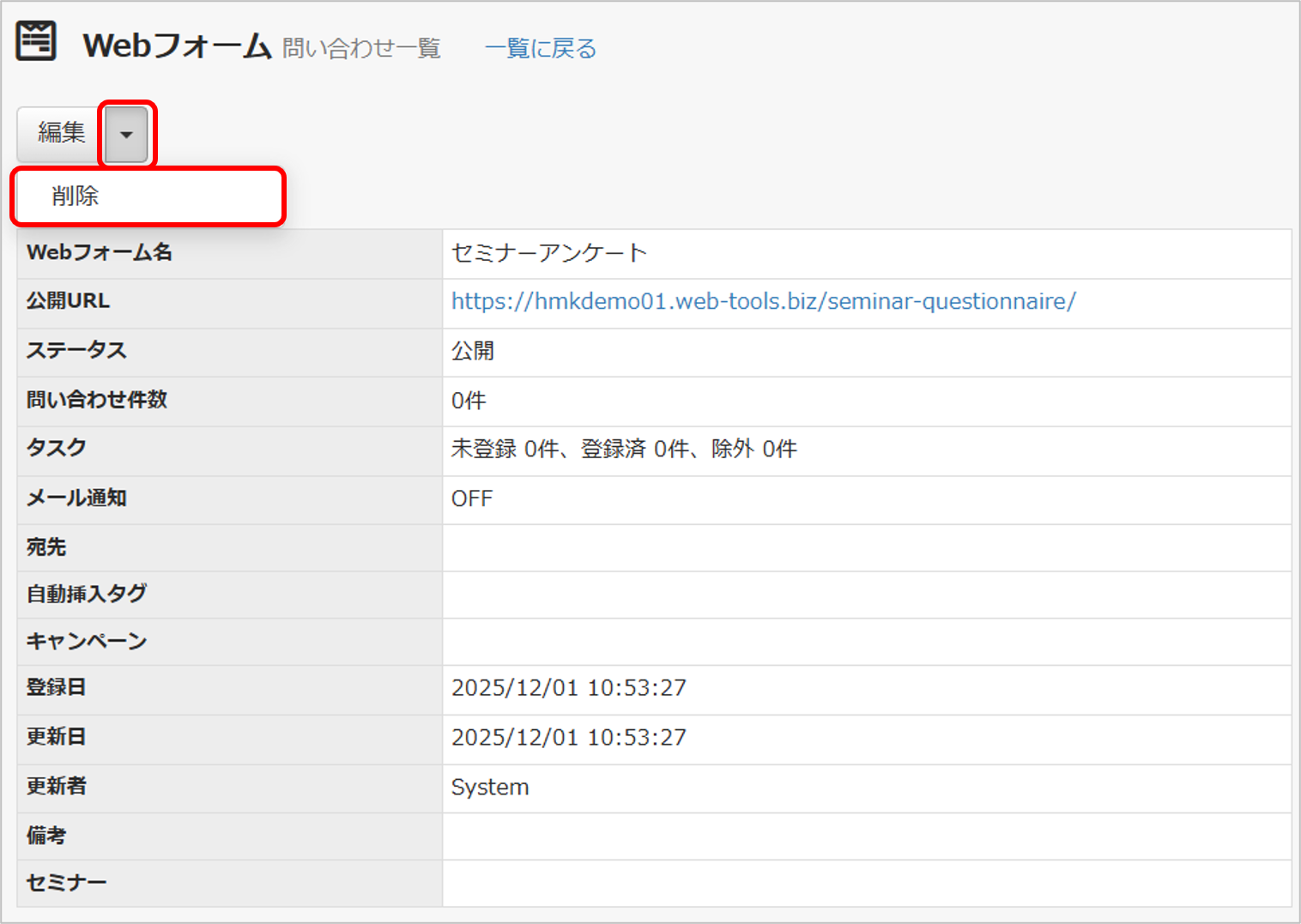This screenshot has height=924, width=1301.
Task: Click the 編集 button
Action: [x=61, y=134]
